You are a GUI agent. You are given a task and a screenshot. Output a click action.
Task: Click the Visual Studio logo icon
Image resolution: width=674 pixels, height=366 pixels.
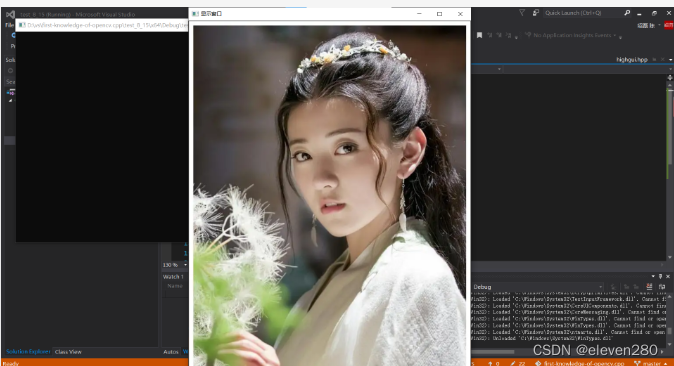click(10, 14)
